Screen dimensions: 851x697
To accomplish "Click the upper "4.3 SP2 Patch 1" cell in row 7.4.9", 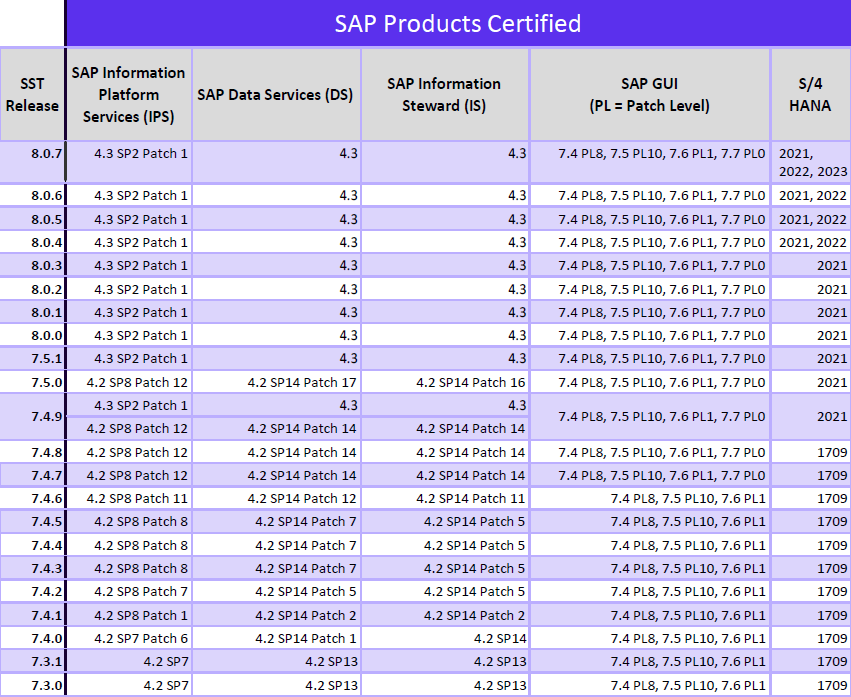I will click(x=129, y=405).
